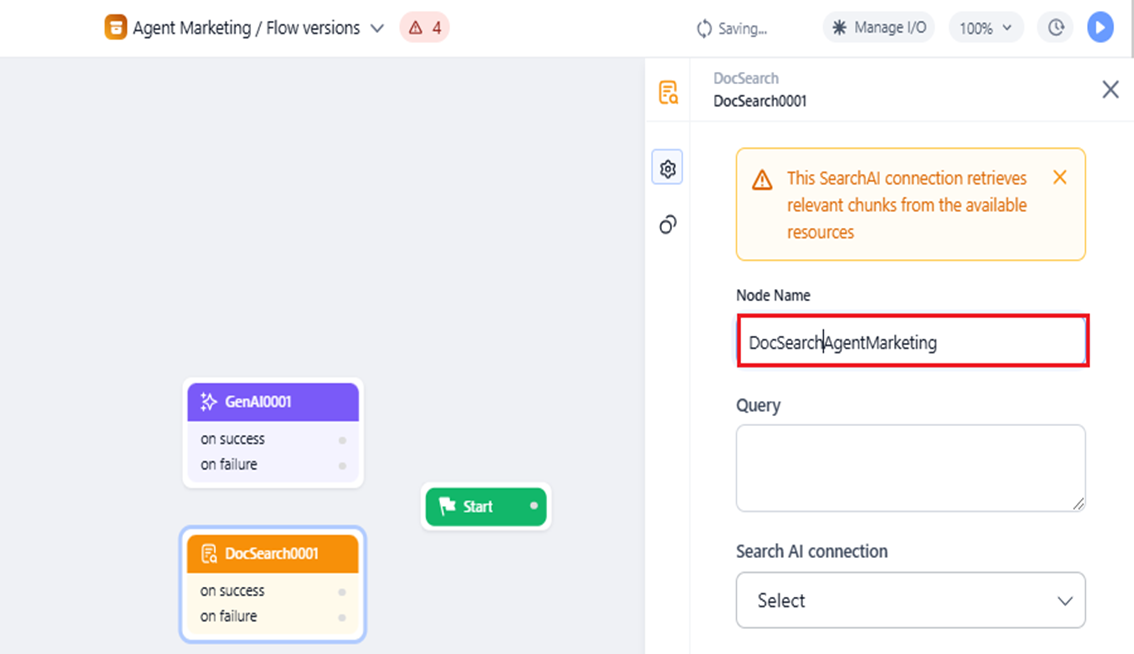Open version history clock icon
The height and width of the screenshot is (654, 1134).
pyautogui.click(x=1056, y=27)
